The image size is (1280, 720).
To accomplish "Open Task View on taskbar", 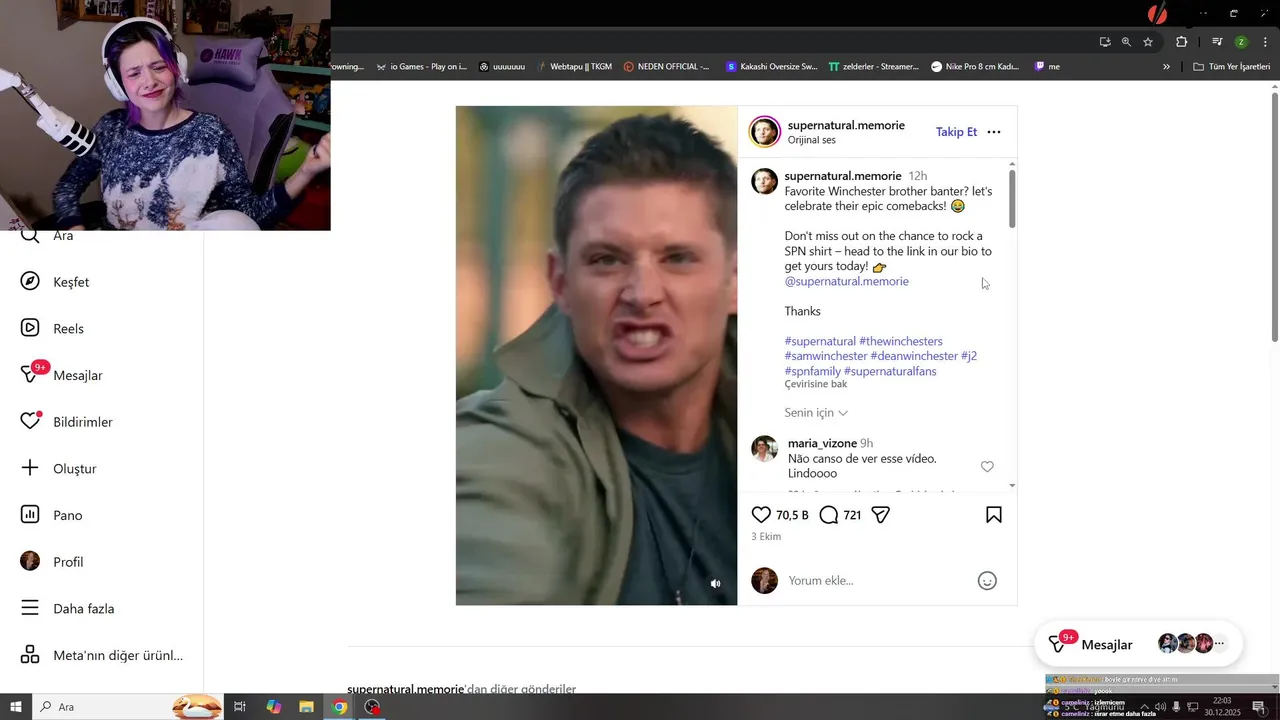I will coord(240,707).
